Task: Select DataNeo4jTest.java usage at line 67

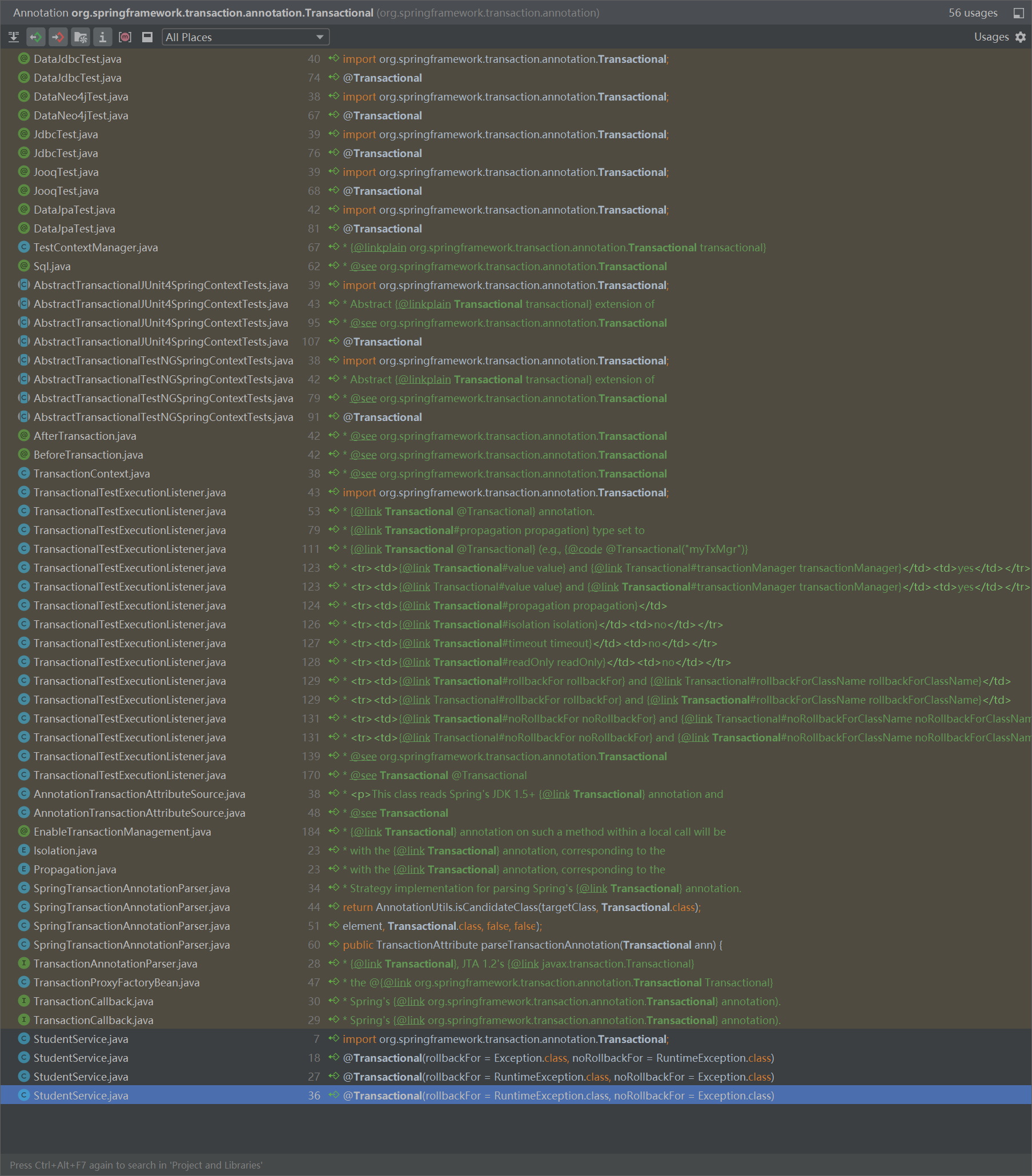Action: 516,115
